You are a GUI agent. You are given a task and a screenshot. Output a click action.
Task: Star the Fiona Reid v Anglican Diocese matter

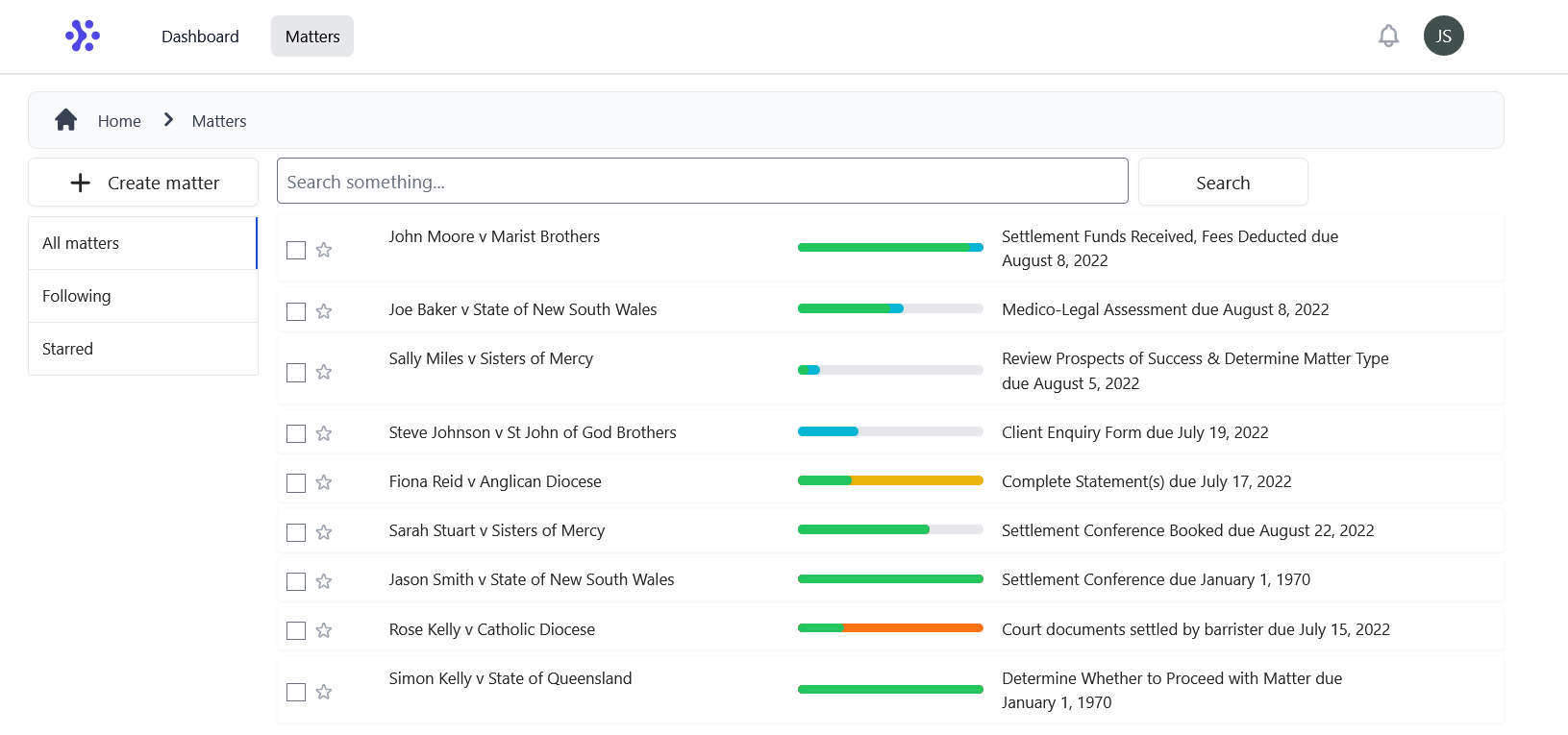point(324,482)
